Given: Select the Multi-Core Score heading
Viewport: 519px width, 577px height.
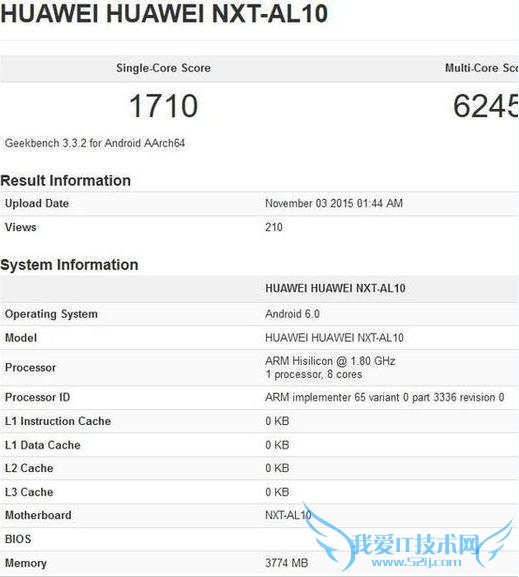Looking at the screenshot, I should coord(482,68).
